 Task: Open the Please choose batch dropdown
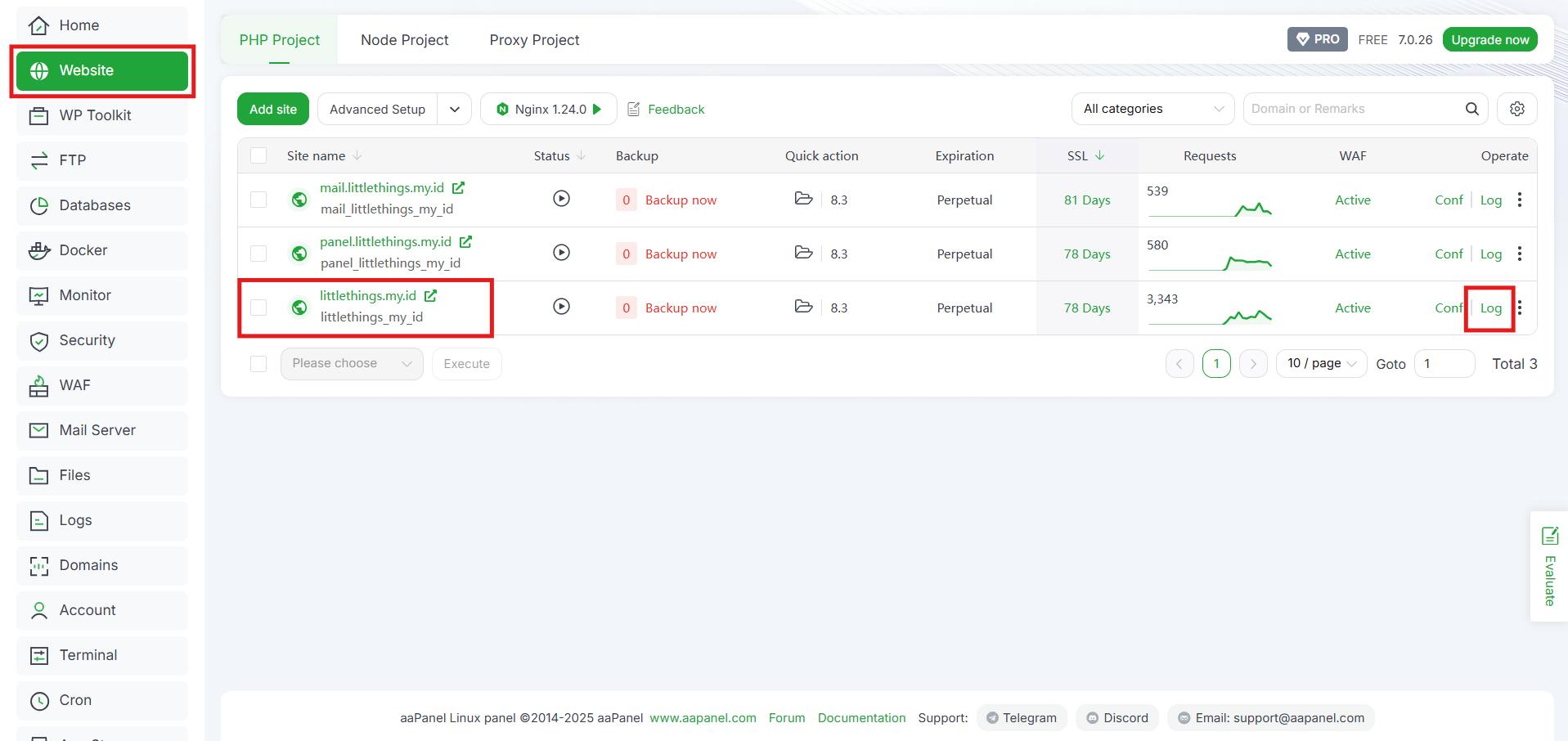pyautogui.click(x=352, y=364)
